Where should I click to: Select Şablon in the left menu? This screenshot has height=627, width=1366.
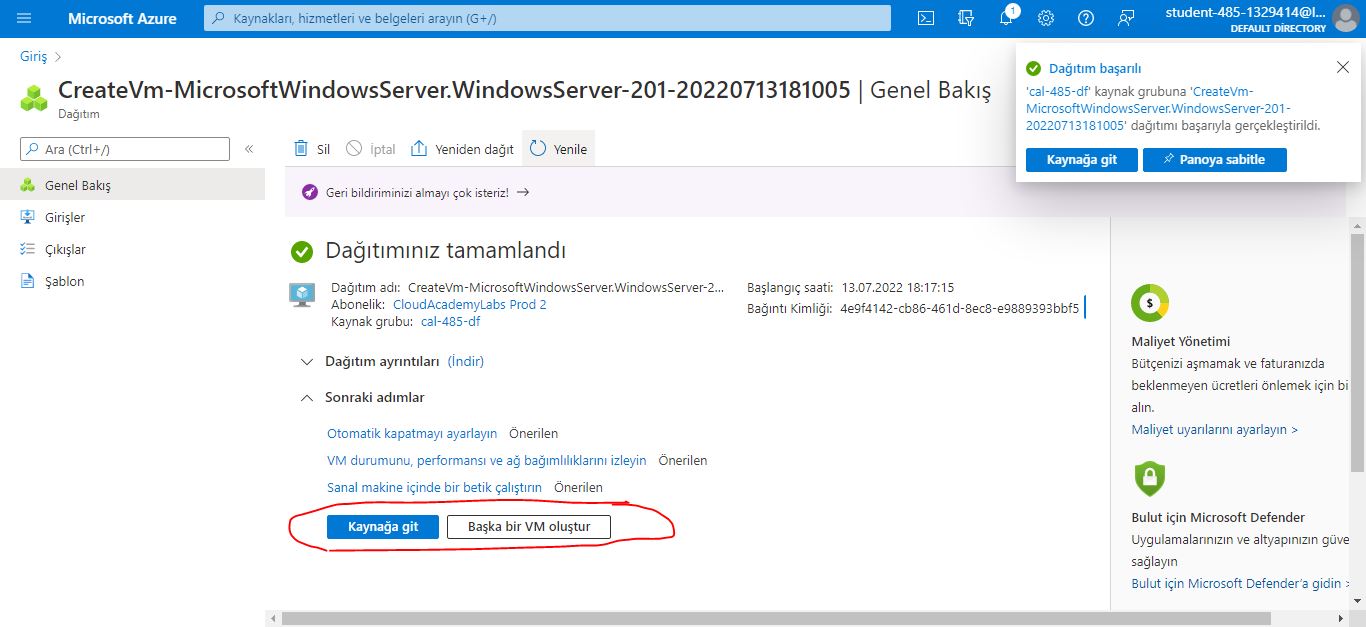click(x=132, y=281)
